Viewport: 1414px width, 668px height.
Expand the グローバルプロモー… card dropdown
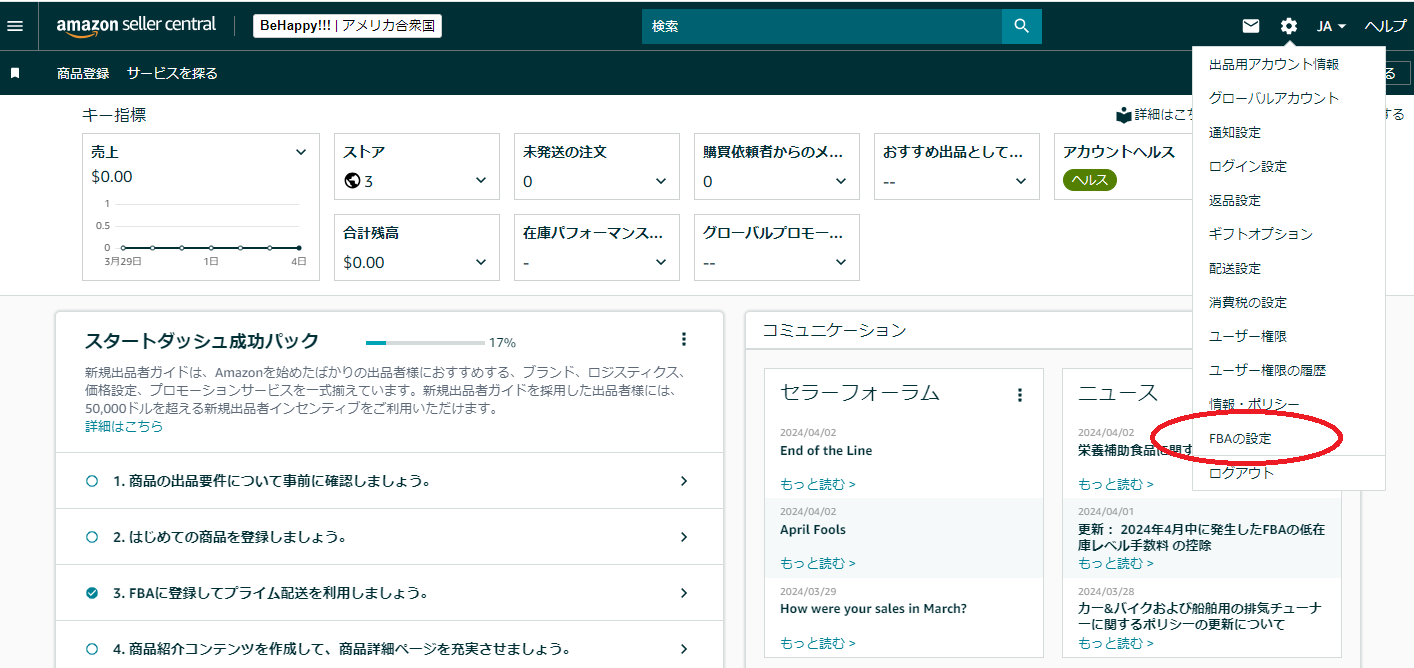pyautogui.click(x=841, y=262)
